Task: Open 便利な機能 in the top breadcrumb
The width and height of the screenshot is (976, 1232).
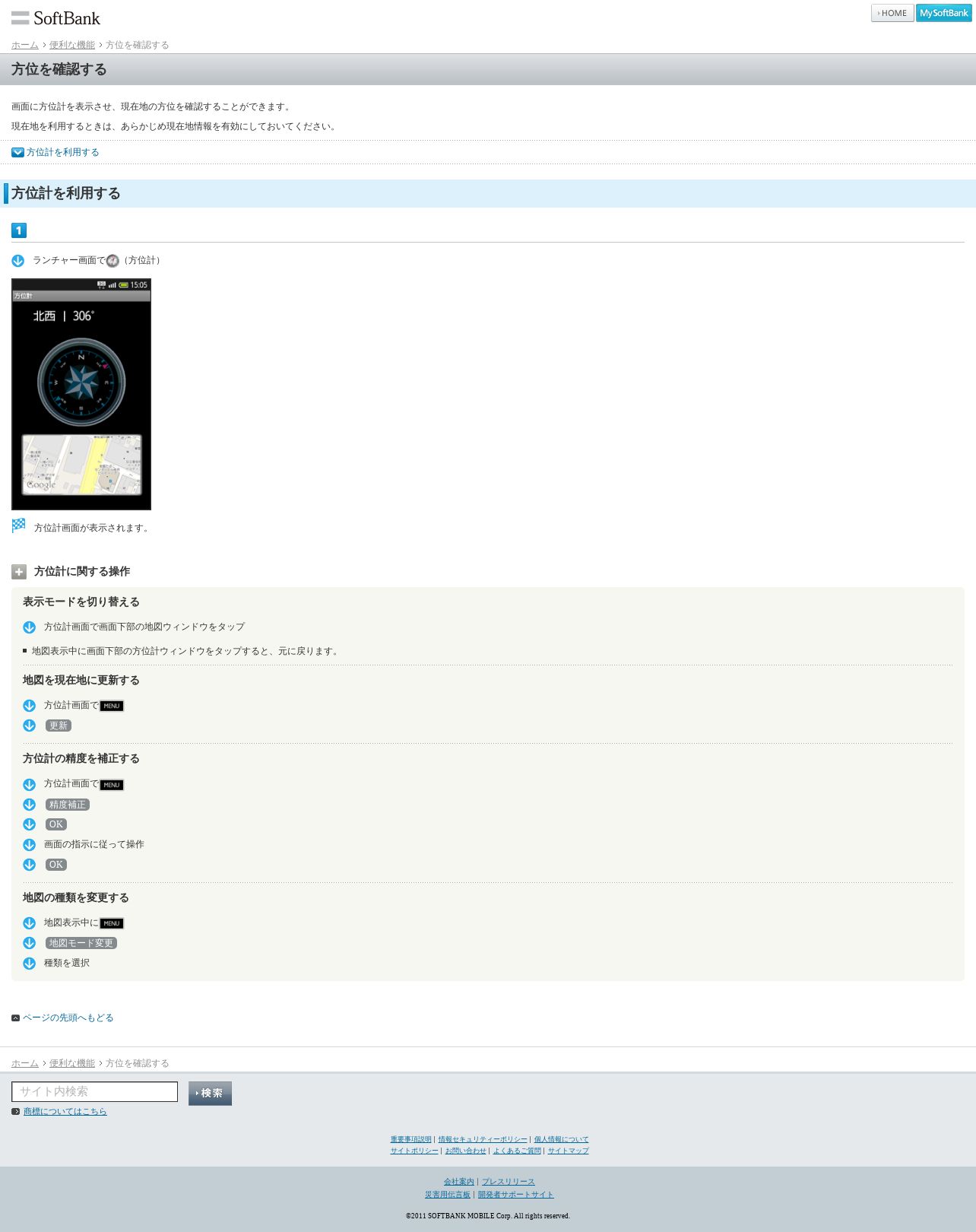Action: click(72, 45)
